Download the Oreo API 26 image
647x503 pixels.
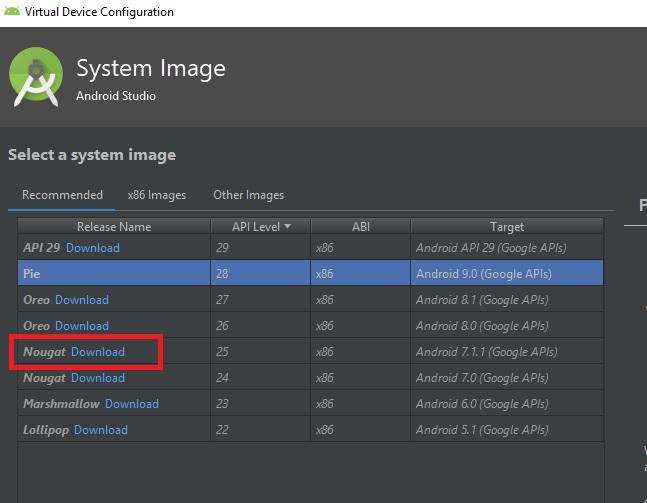pos(82,326)
